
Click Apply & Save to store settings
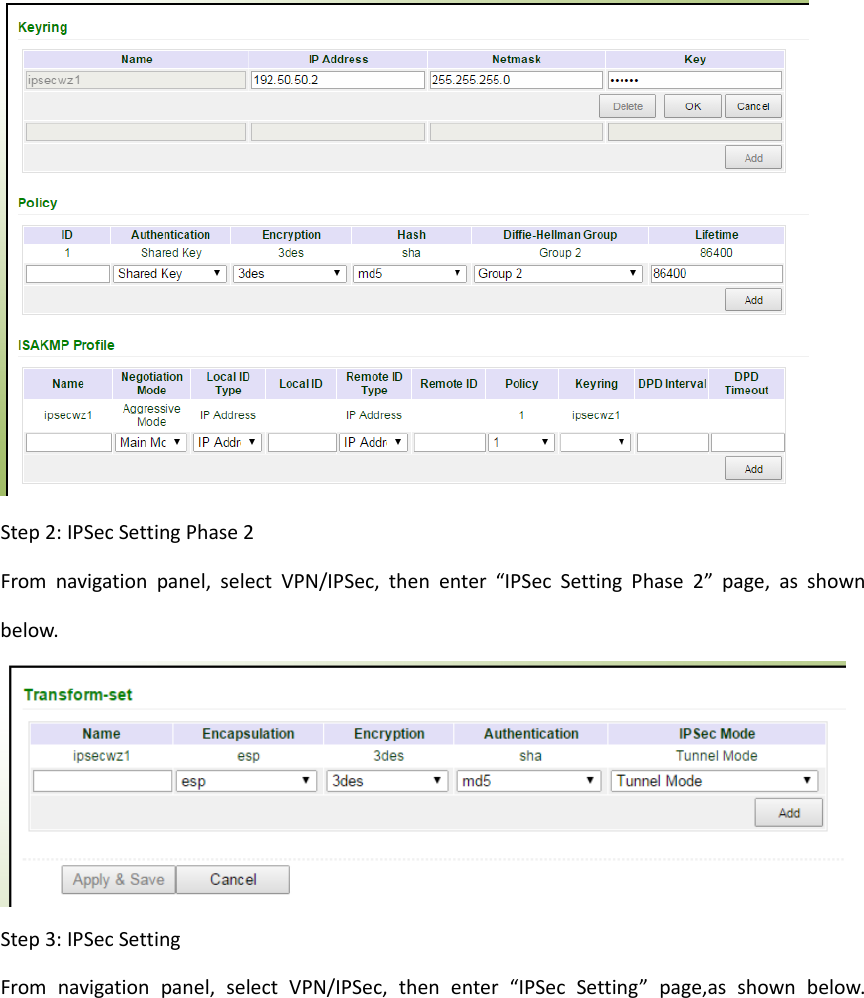117,879
